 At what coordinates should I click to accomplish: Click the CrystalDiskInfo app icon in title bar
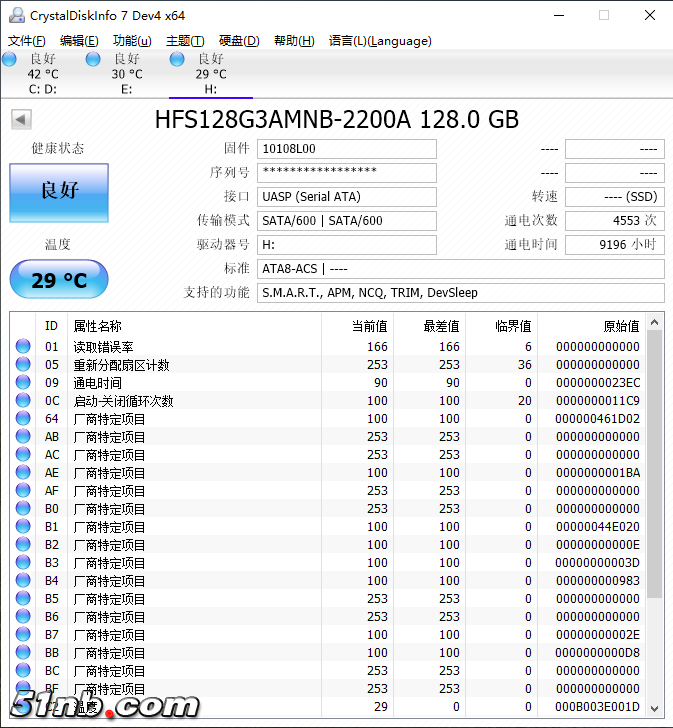tap(15, 15)
